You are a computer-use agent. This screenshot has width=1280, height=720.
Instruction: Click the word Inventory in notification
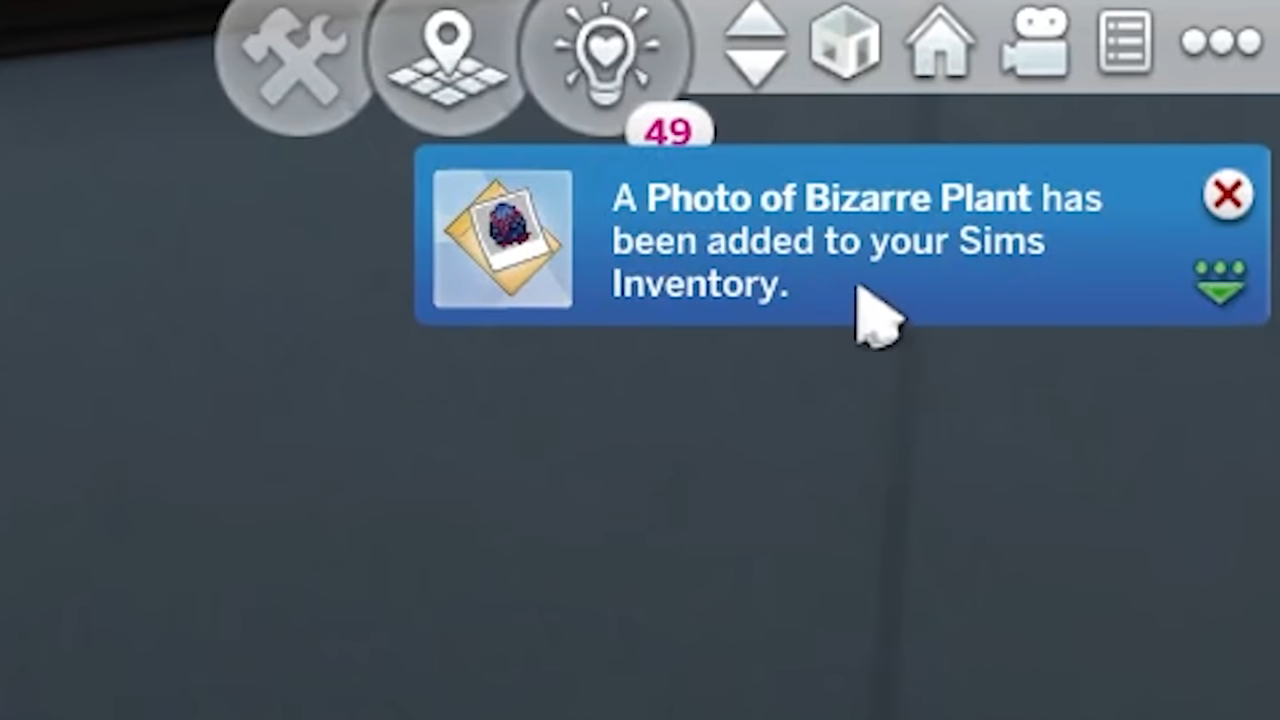click(700, 284)
